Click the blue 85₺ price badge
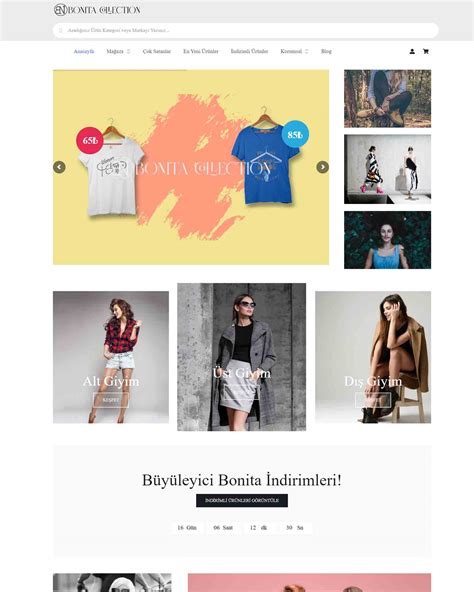 [295, 134]
